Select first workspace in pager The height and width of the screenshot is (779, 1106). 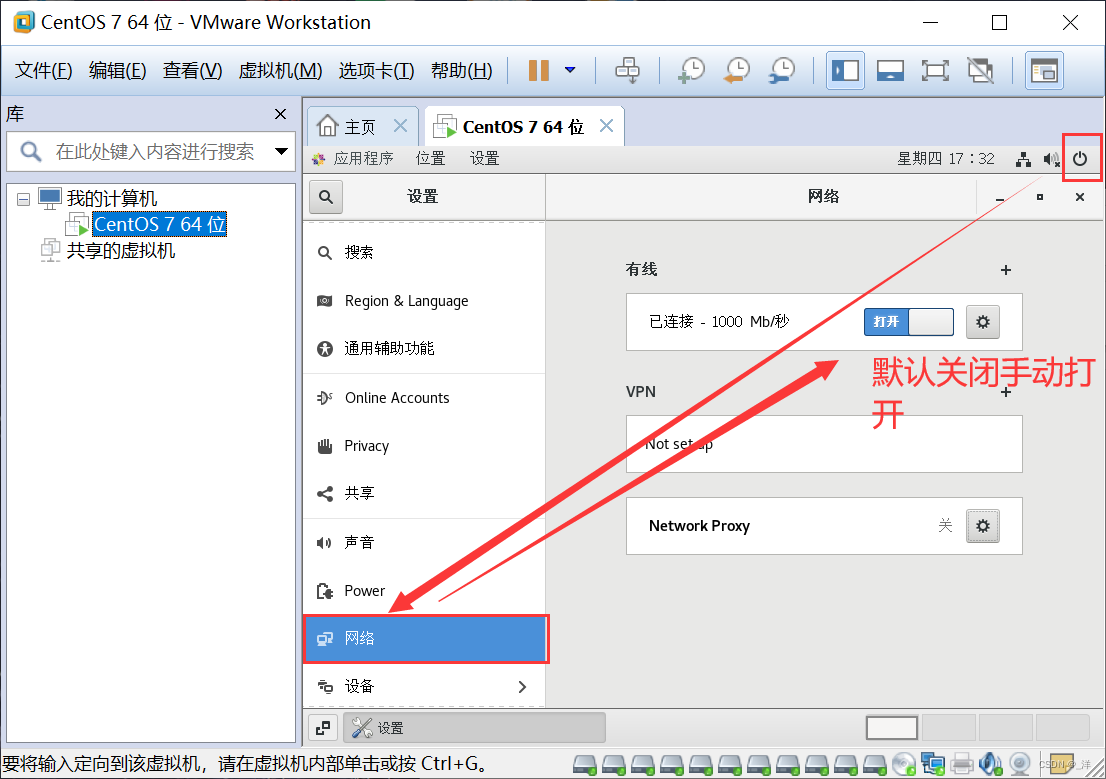click(x=892, y=728)
